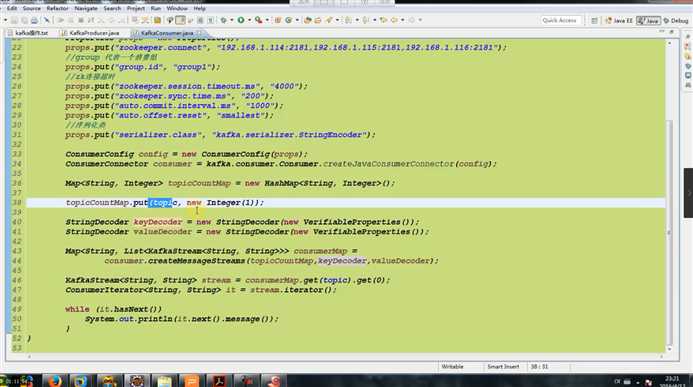This screenshot has height=387, width=693.
Task: Click the Save icon in the toolbar
Action: [14, 20]
